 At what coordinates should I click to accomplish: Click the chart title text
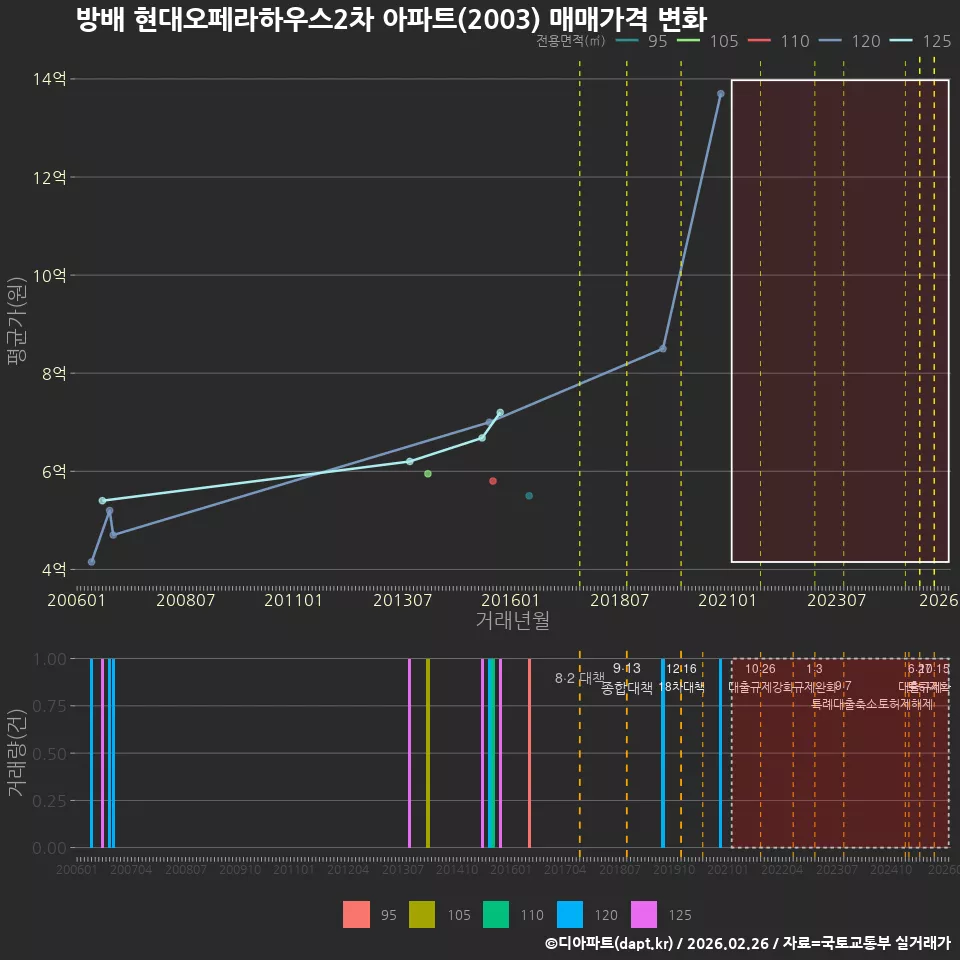392,19
